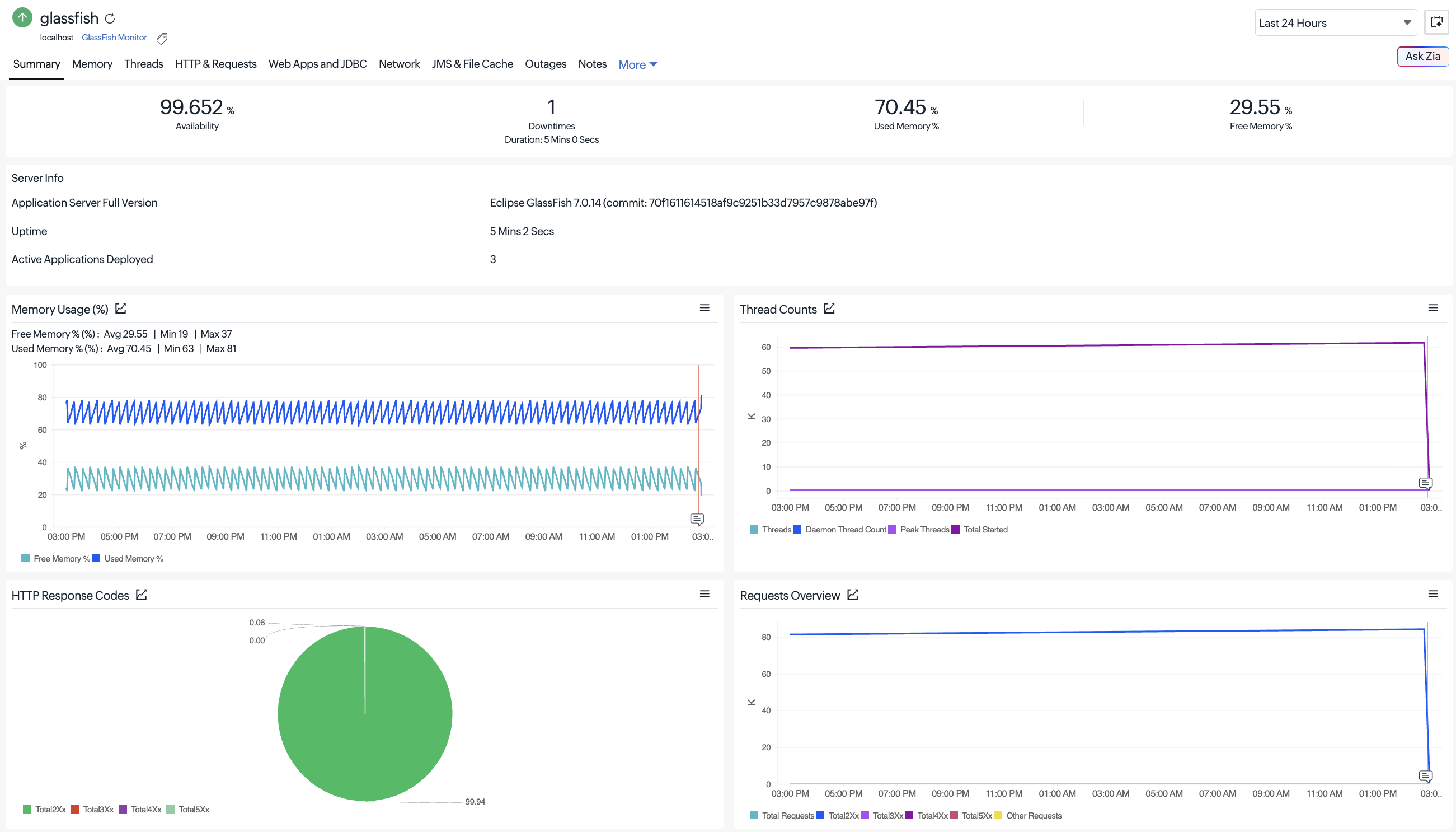Click the green up-status icon next to glassfish
The height and width of the screenshot is (832, 1456).
pyautogui.click(x=22, y=17)
